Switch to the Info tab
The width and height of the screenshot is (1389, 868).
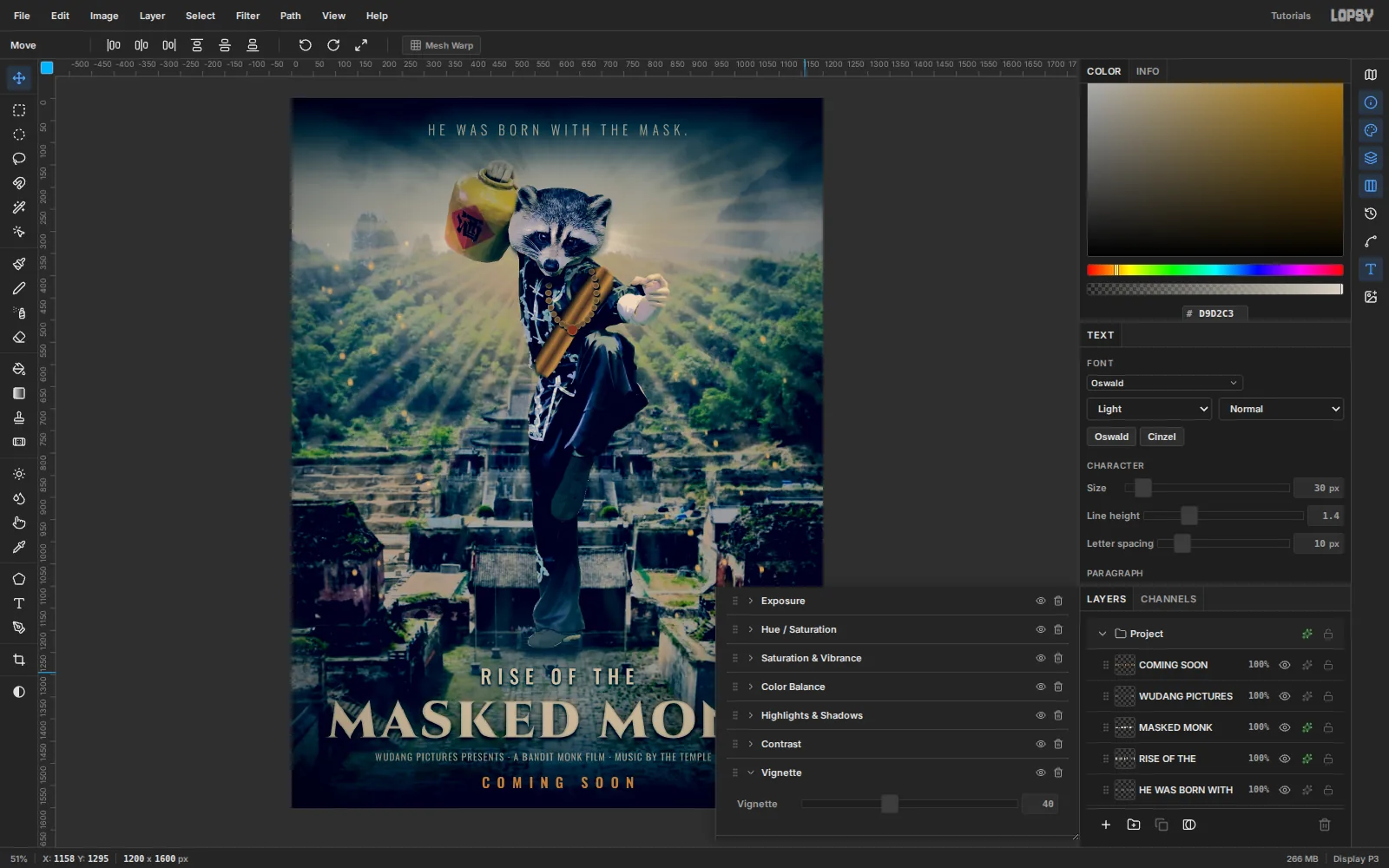pos(1147,71)
